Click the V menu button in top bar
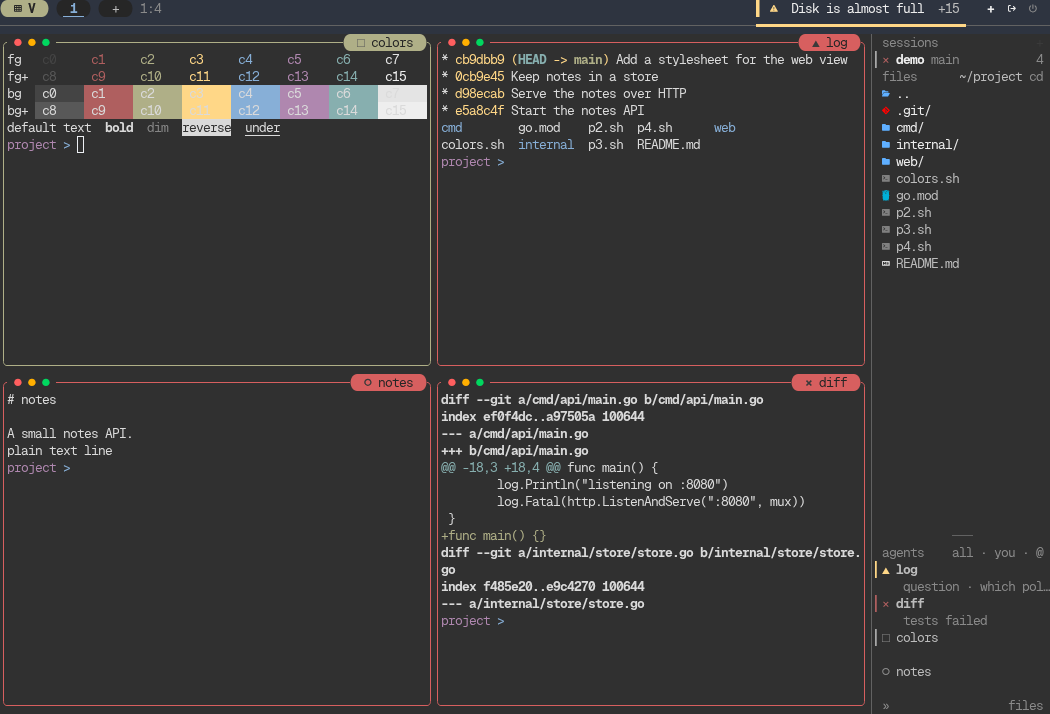Viewport: 1050px width, 714px height. click(24, 9)
